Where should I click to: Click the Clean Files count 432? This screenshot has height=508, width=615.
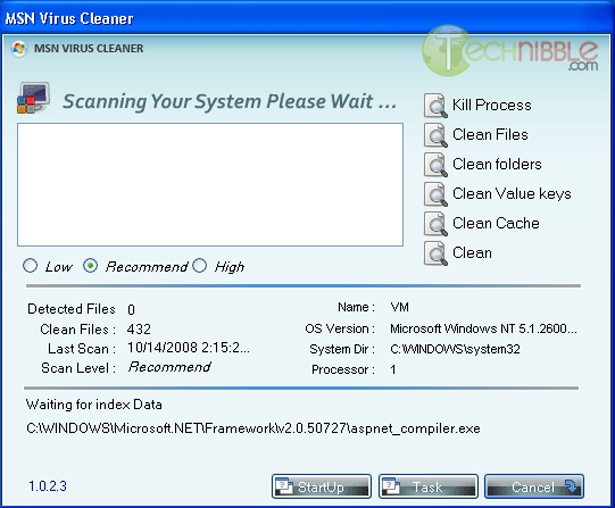click(x=139, y=329)
